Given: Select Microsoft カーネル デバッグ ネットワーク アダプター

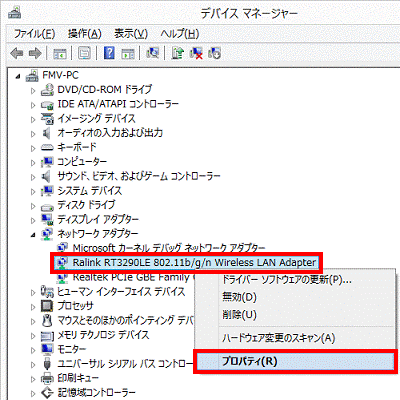Looking at the screenshot, I should pos(169,248).
